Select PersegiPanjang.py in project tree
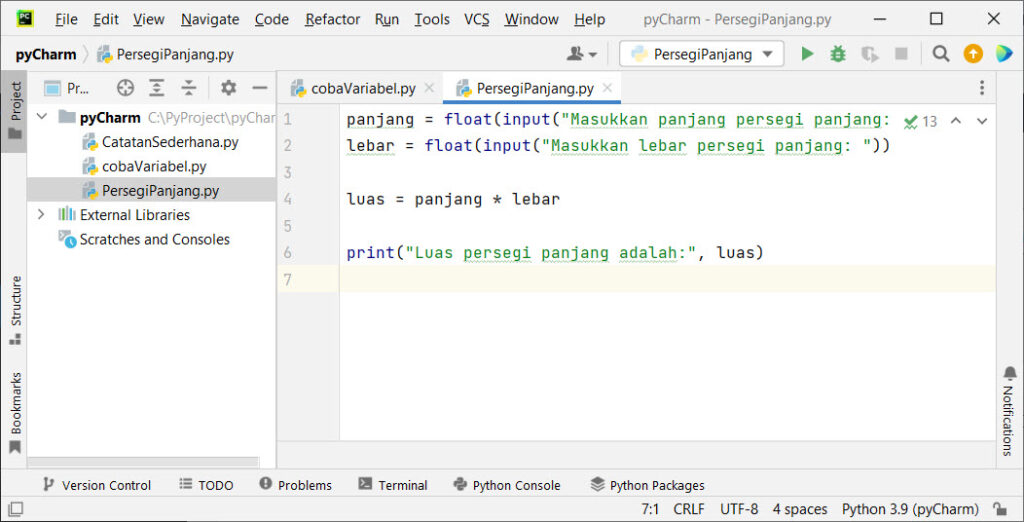Screen dimensions: 1024x522 point(151,191)
